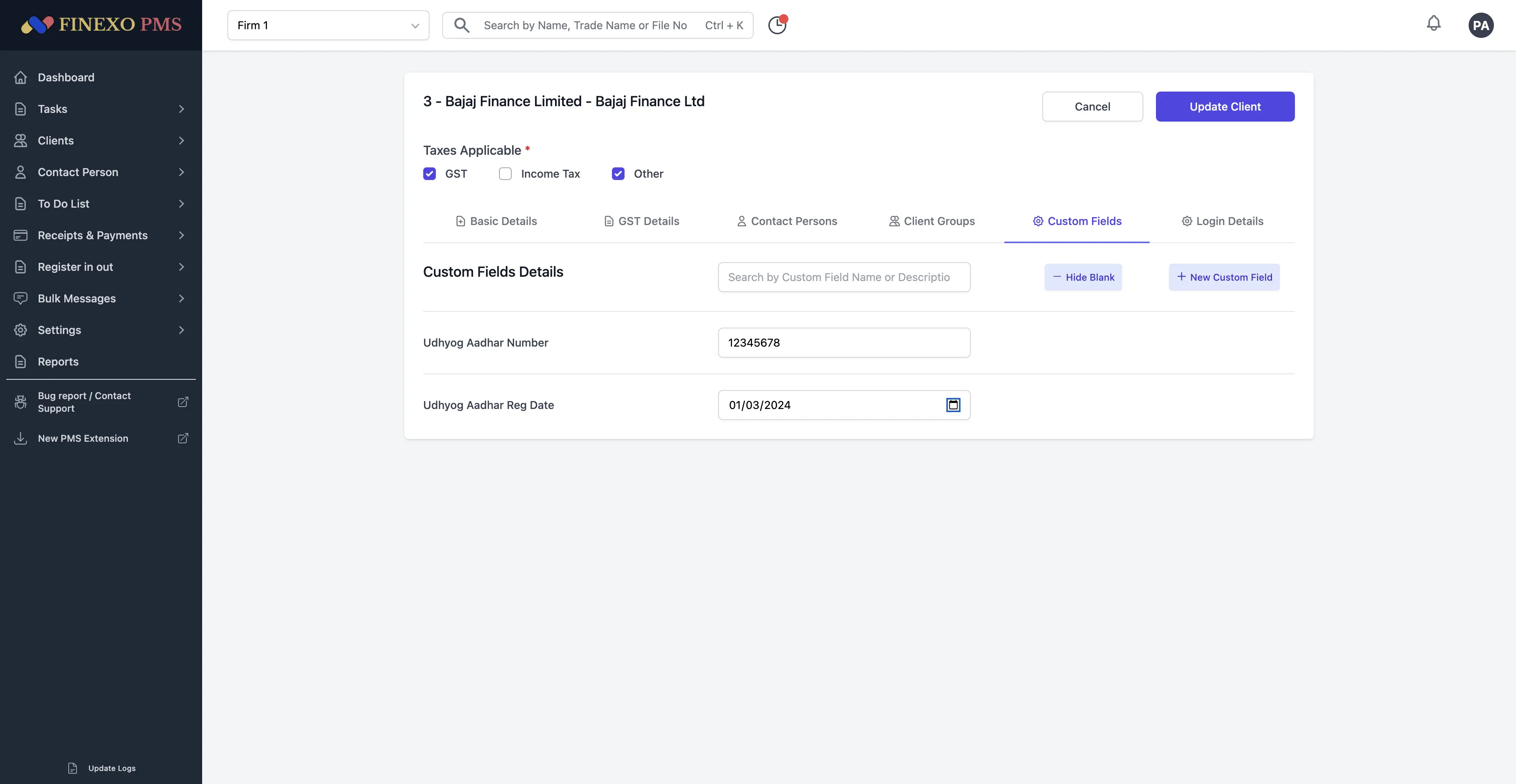
Task: Click the Hide Blank button
Action: (1083, 277)
